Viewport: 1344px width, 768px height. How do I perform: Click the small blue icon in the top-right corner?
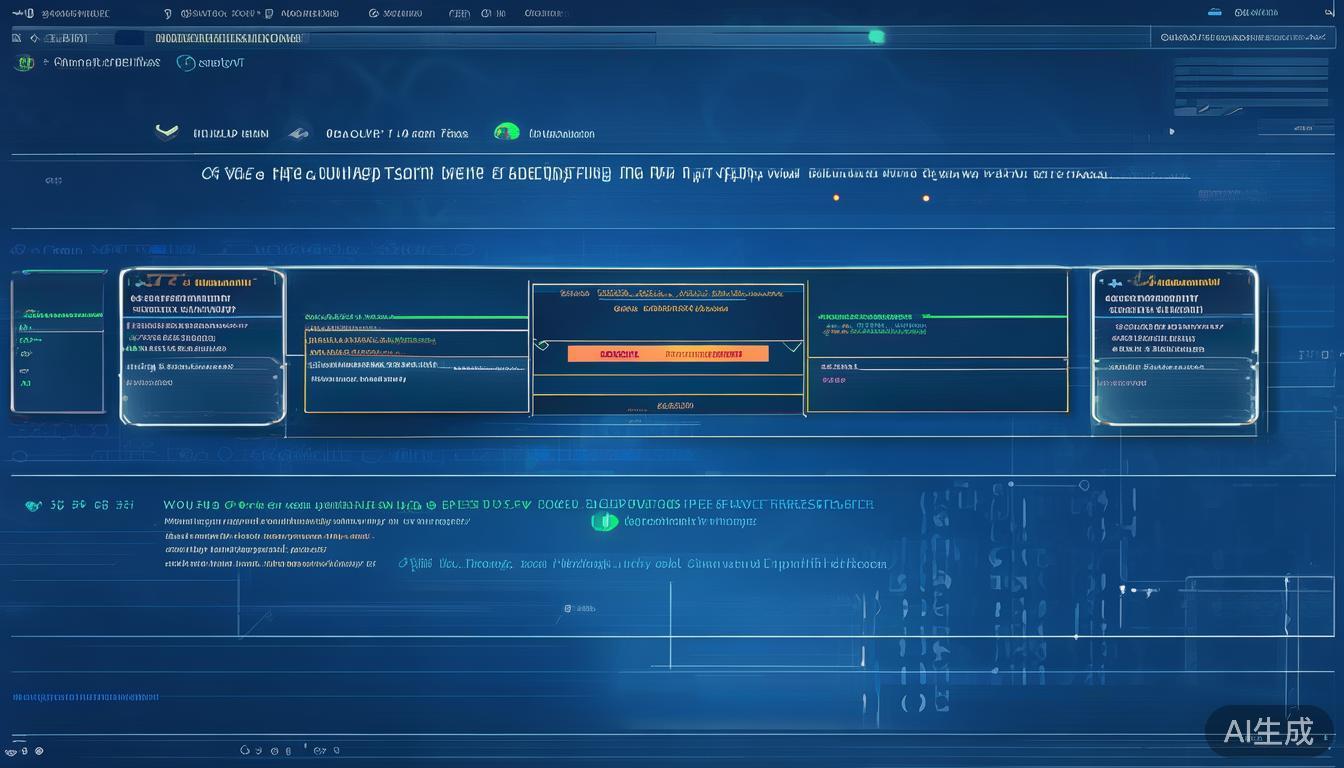[1215, 13]
